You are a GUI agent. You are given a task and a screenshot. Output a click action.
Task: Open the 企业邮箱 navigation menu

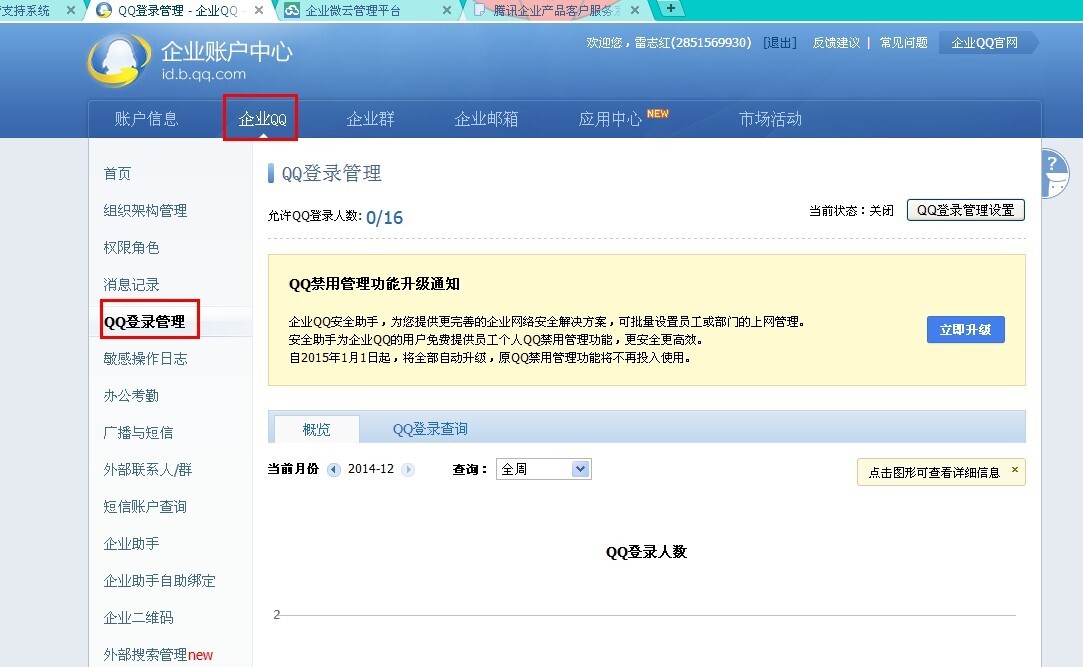pos(486,119)
